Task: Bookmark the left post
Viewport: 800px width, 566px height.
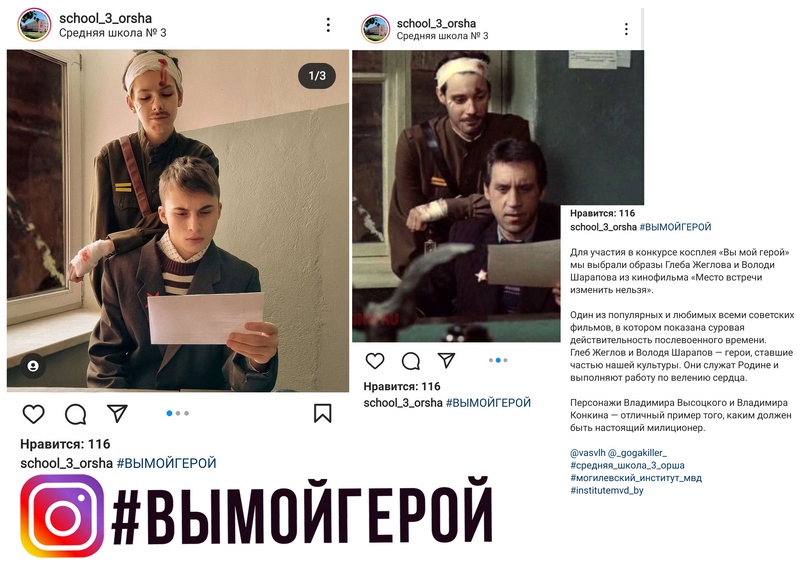Action: [x=322, y=413]
